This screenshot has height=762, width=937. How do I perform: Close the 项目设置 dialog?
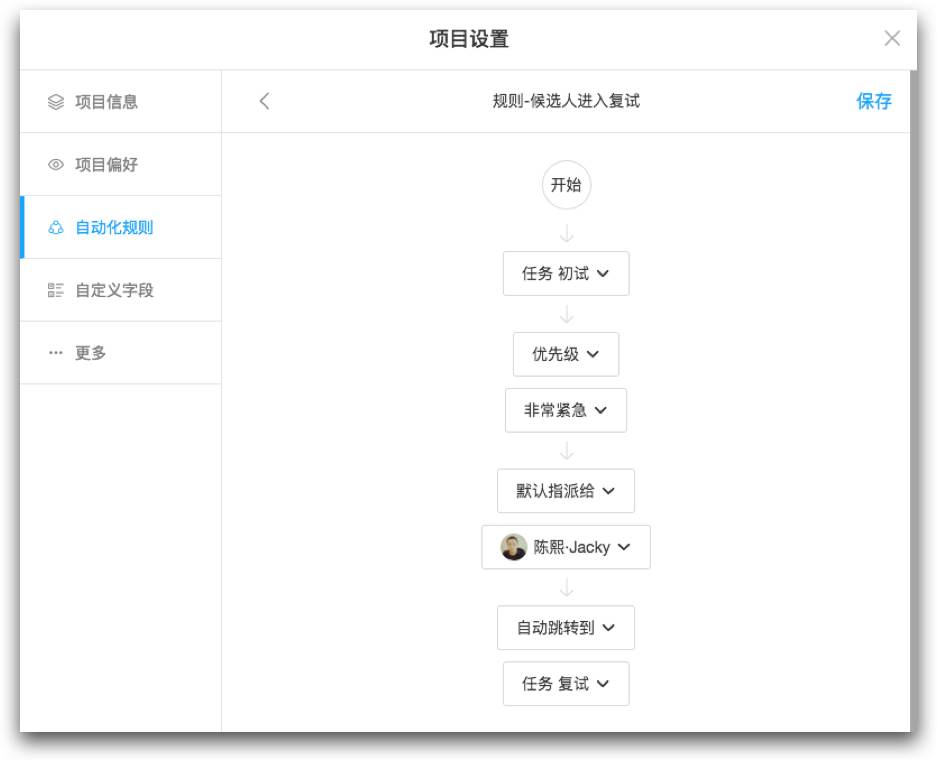coord(892,38)
